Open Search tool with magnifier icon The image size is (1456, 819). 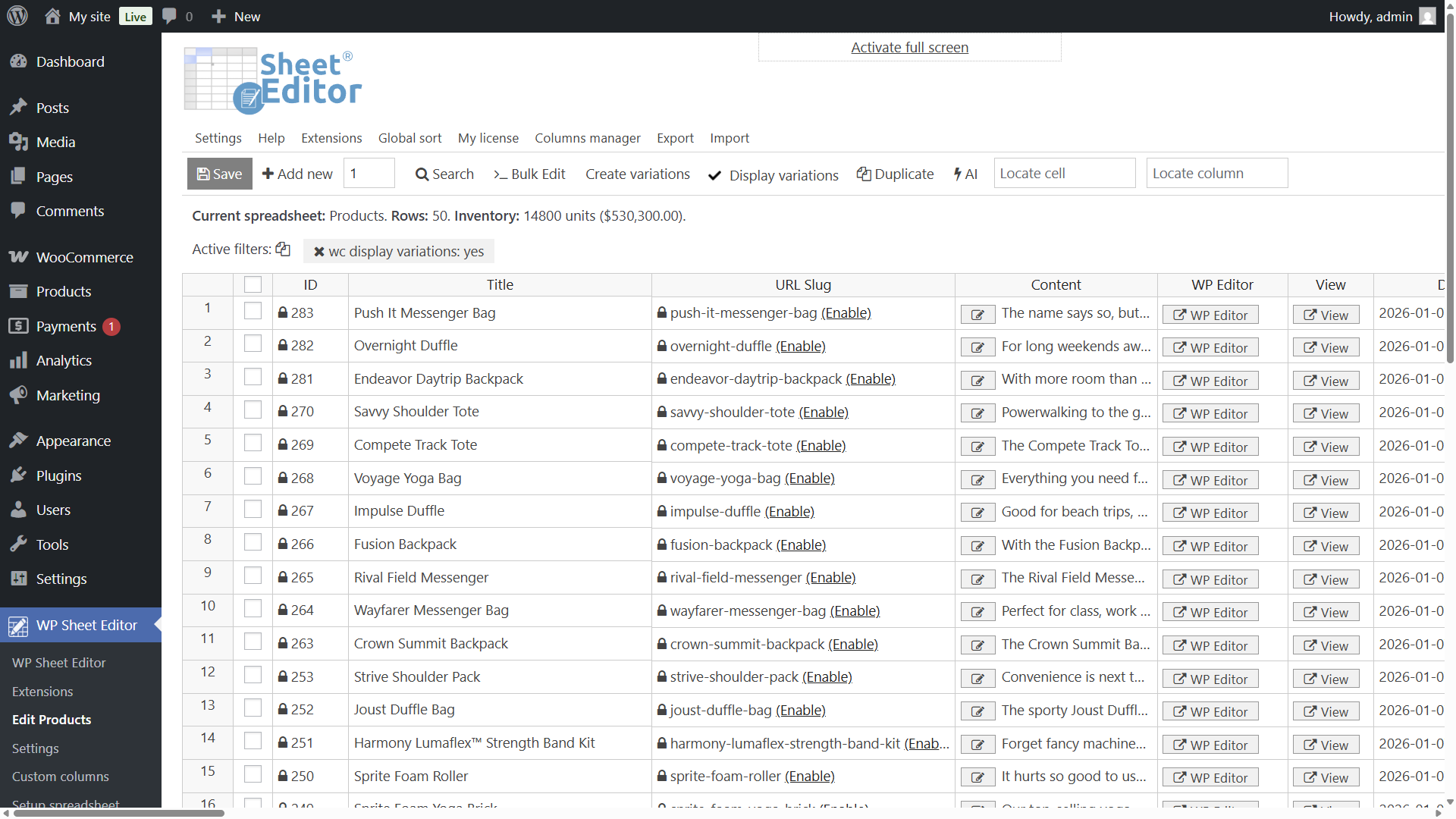point(444,174)
